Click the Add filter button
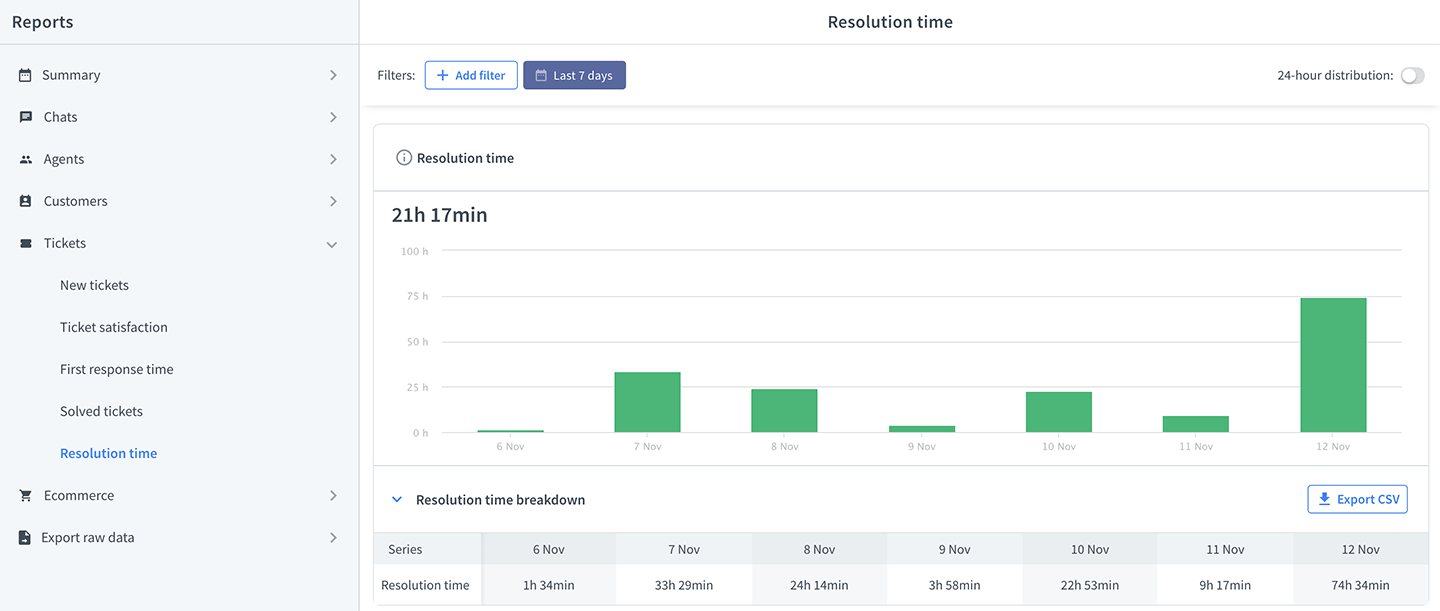The width and height of the screenshot is (1440, 611). click(x=471, y=75)
